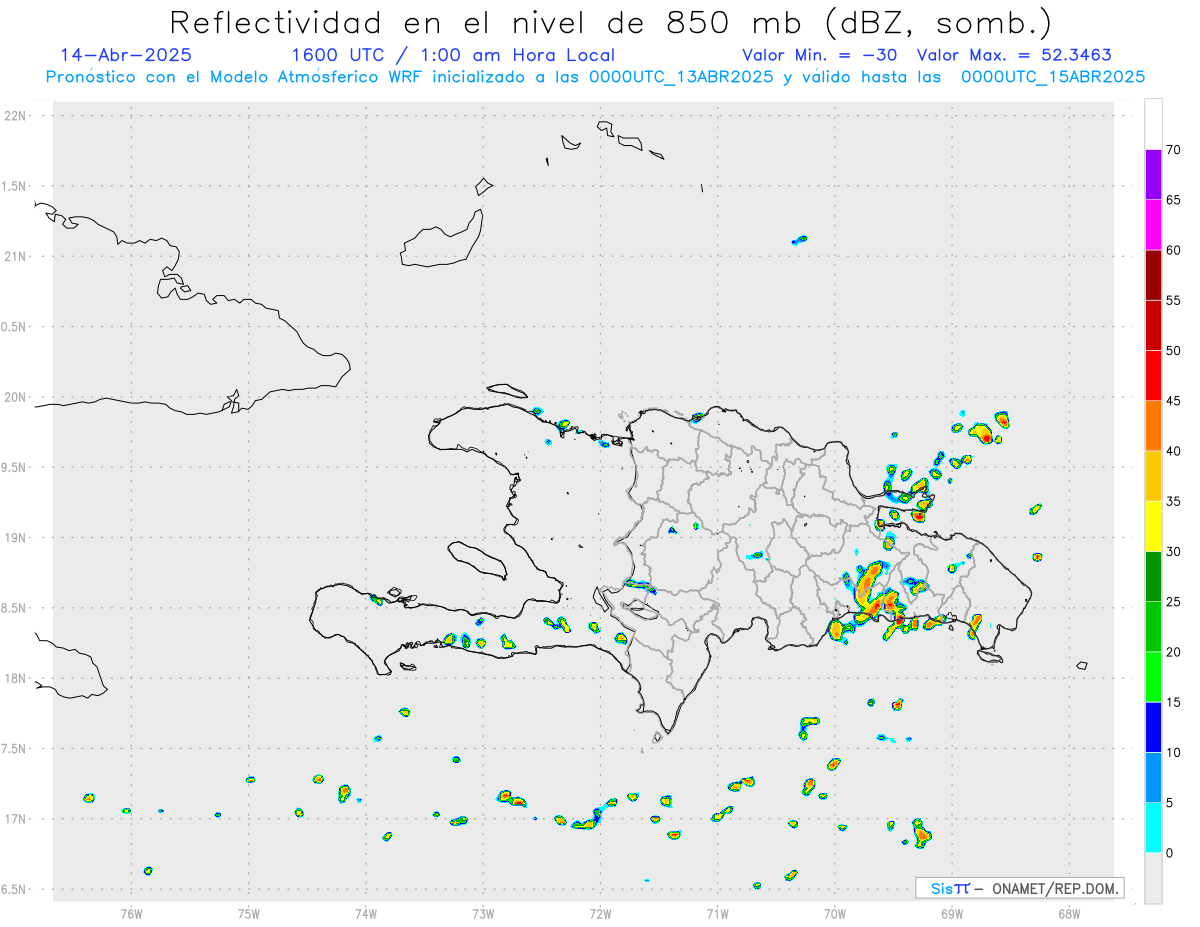
Task: Click the magenta 60-65 dBZ color band
Action: [x=1153, y=225]
